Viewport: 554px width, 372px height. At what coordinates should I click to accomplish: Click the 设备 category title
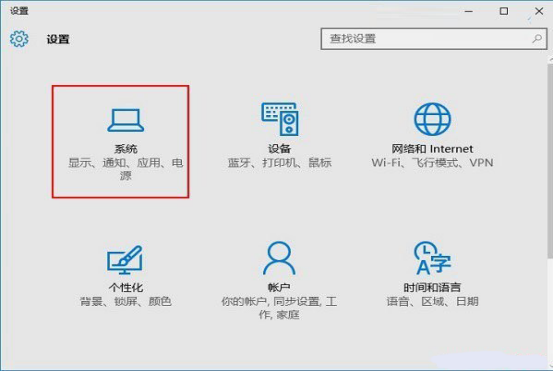tap(279, 149)
